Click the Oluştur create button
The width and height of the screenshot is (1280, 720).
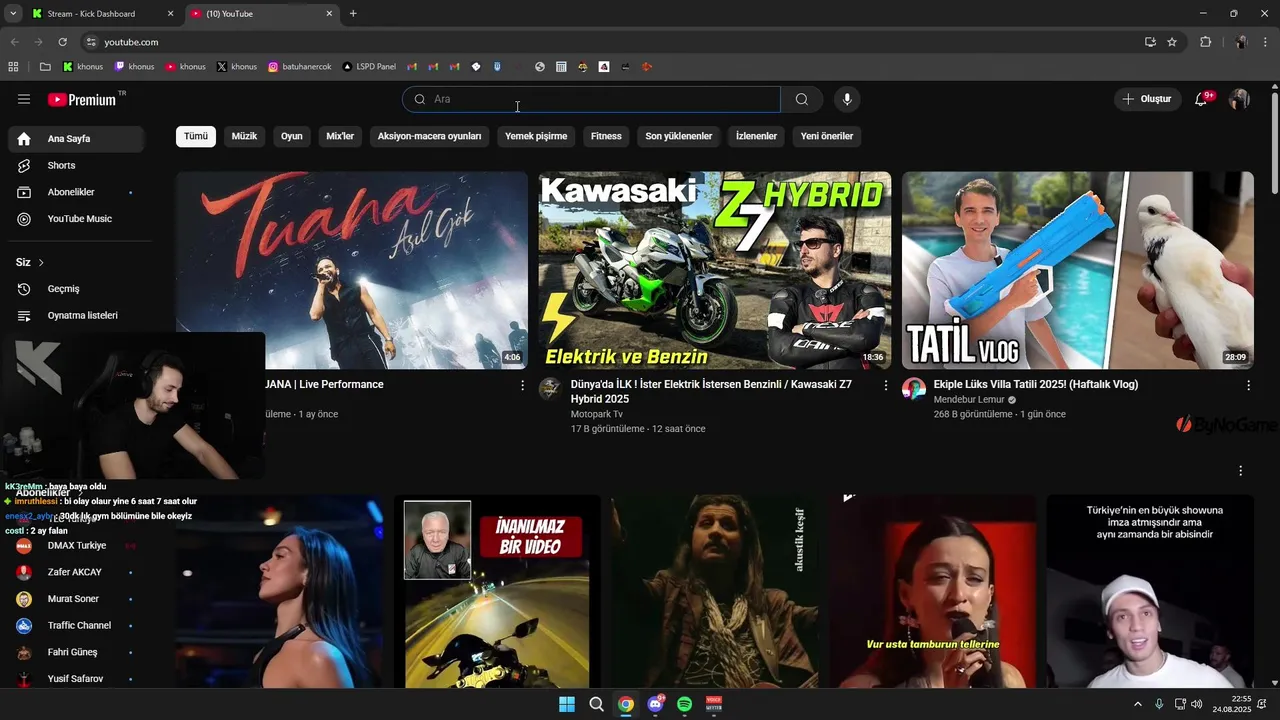tap(1148, 99)
